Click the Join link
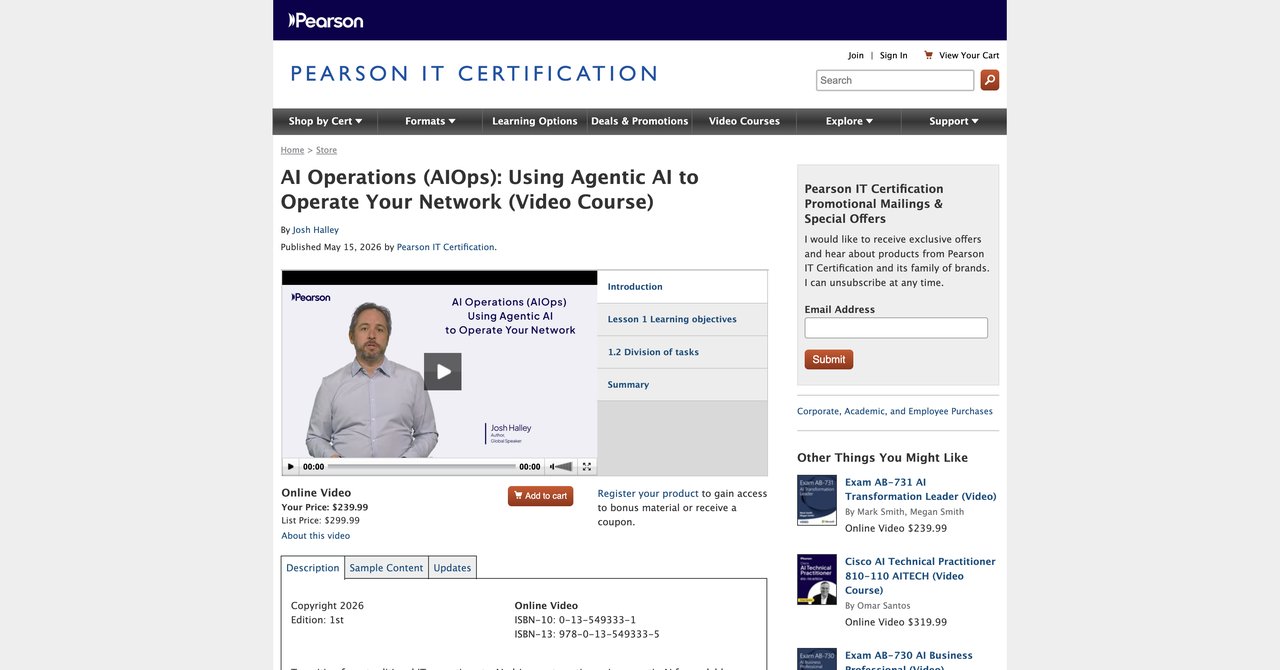1280x670 pixels. coord(856,55)
